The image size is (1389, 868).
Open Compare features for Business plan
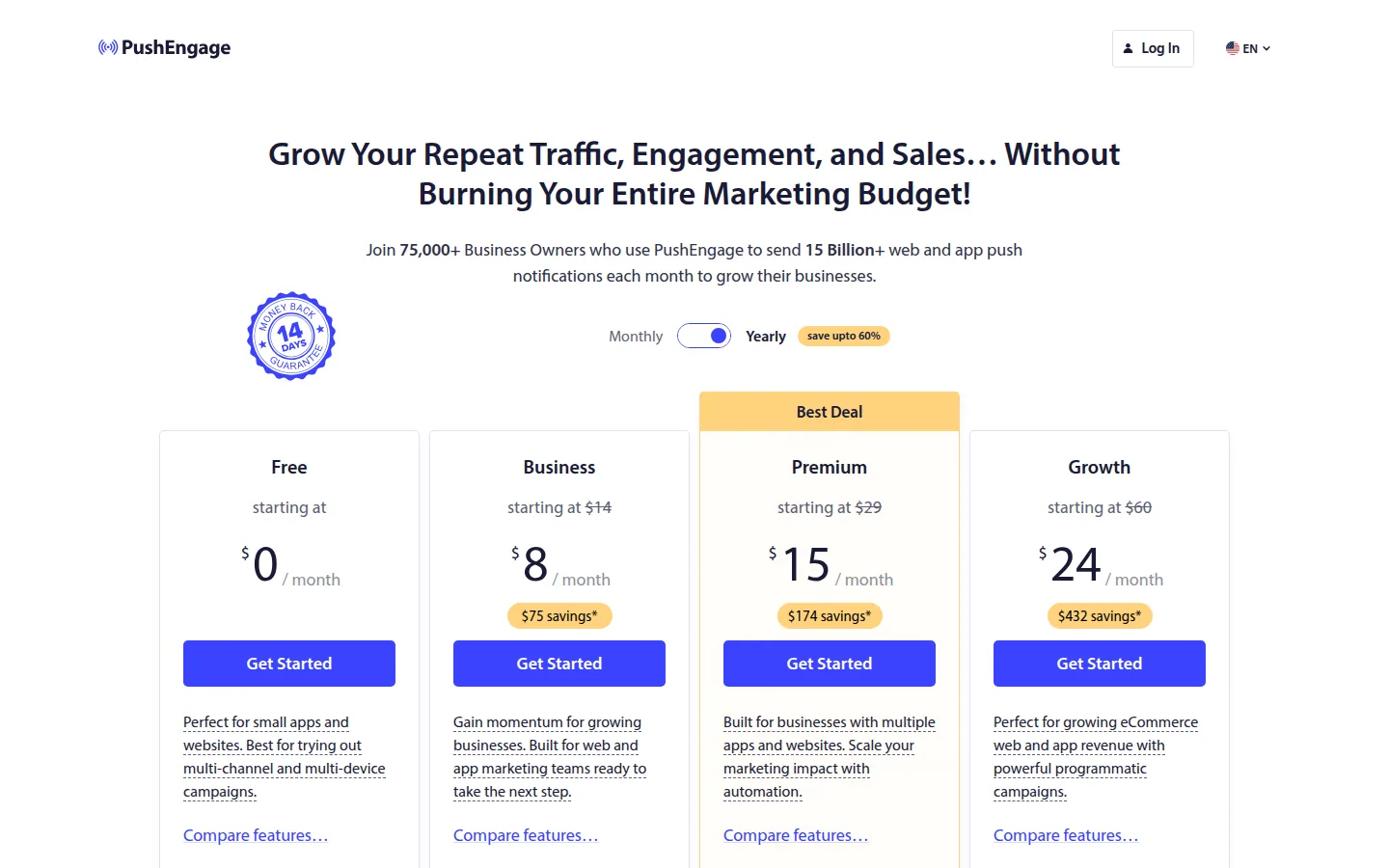[526, 835]
